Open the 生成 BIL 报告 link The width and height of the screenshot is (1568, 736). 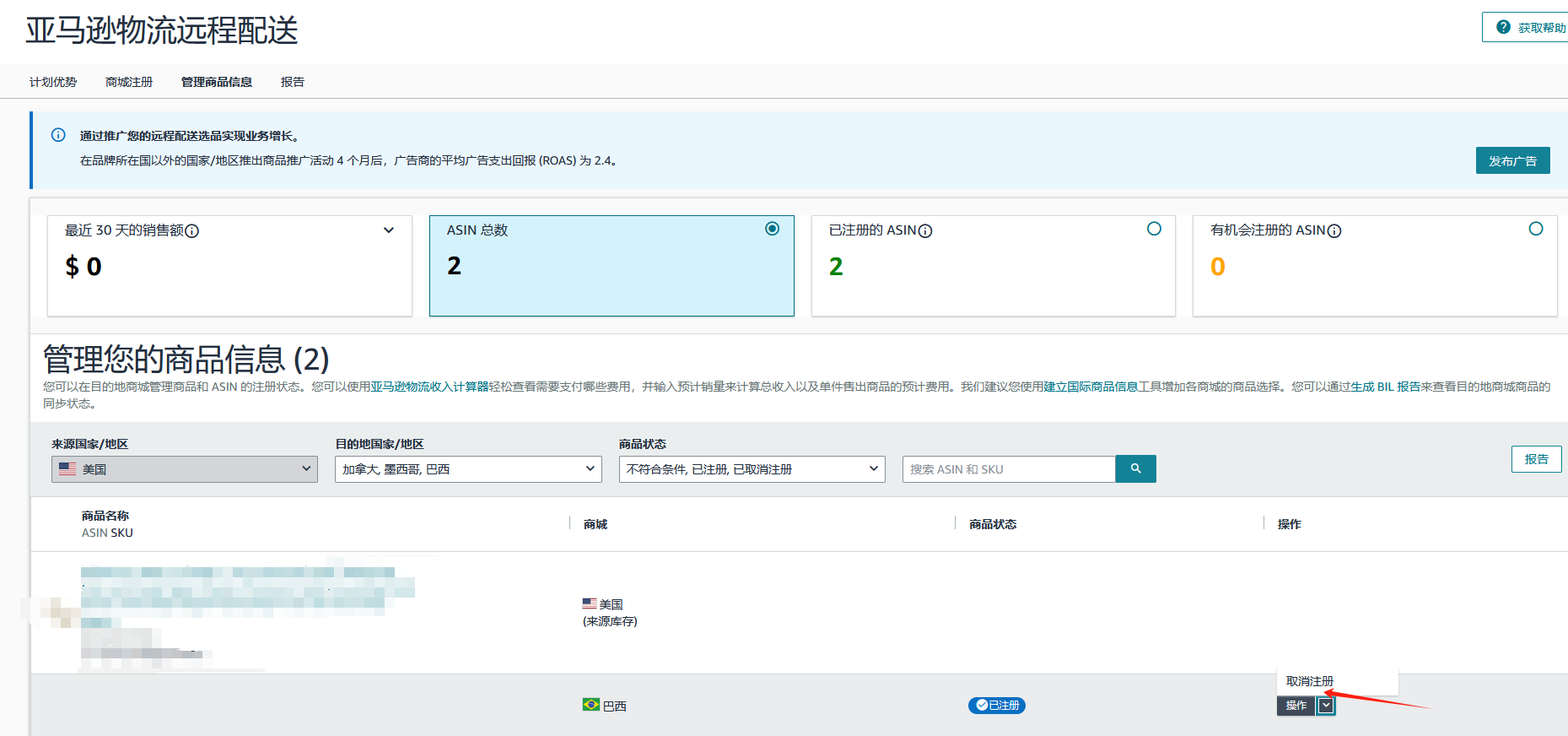point(1385,387)
